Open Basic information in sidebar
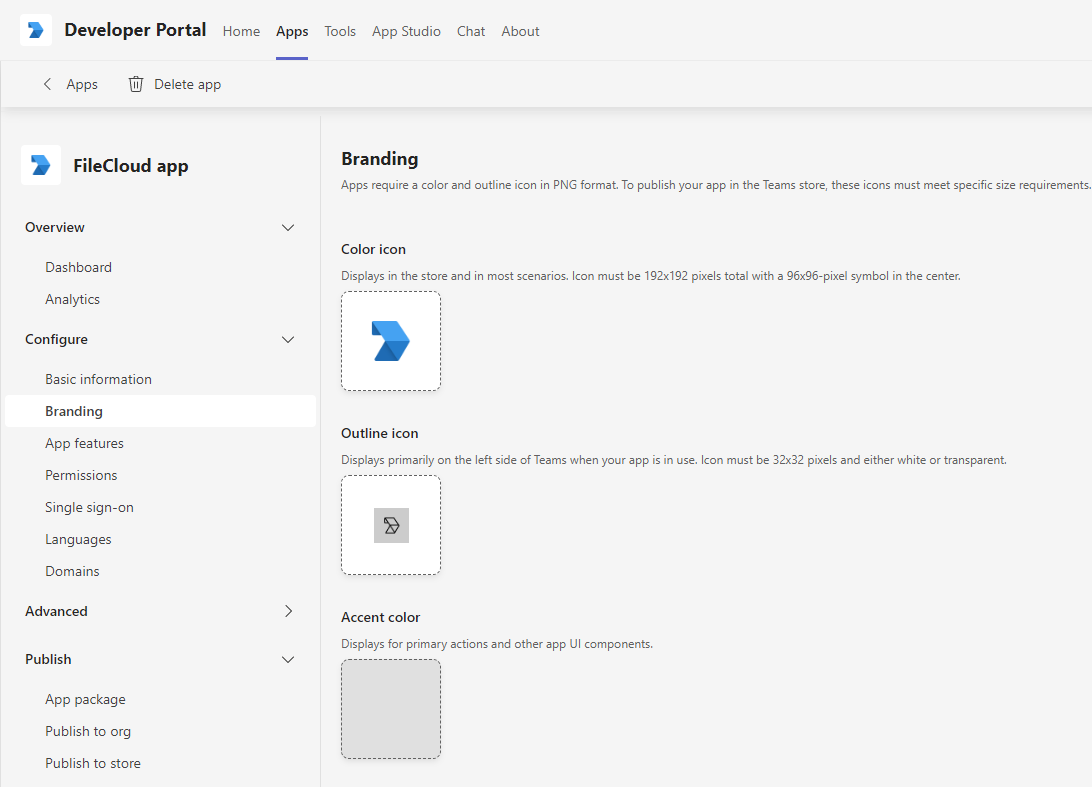The height and width of the screenshot is (787, 1092). [x=98, y=379]
